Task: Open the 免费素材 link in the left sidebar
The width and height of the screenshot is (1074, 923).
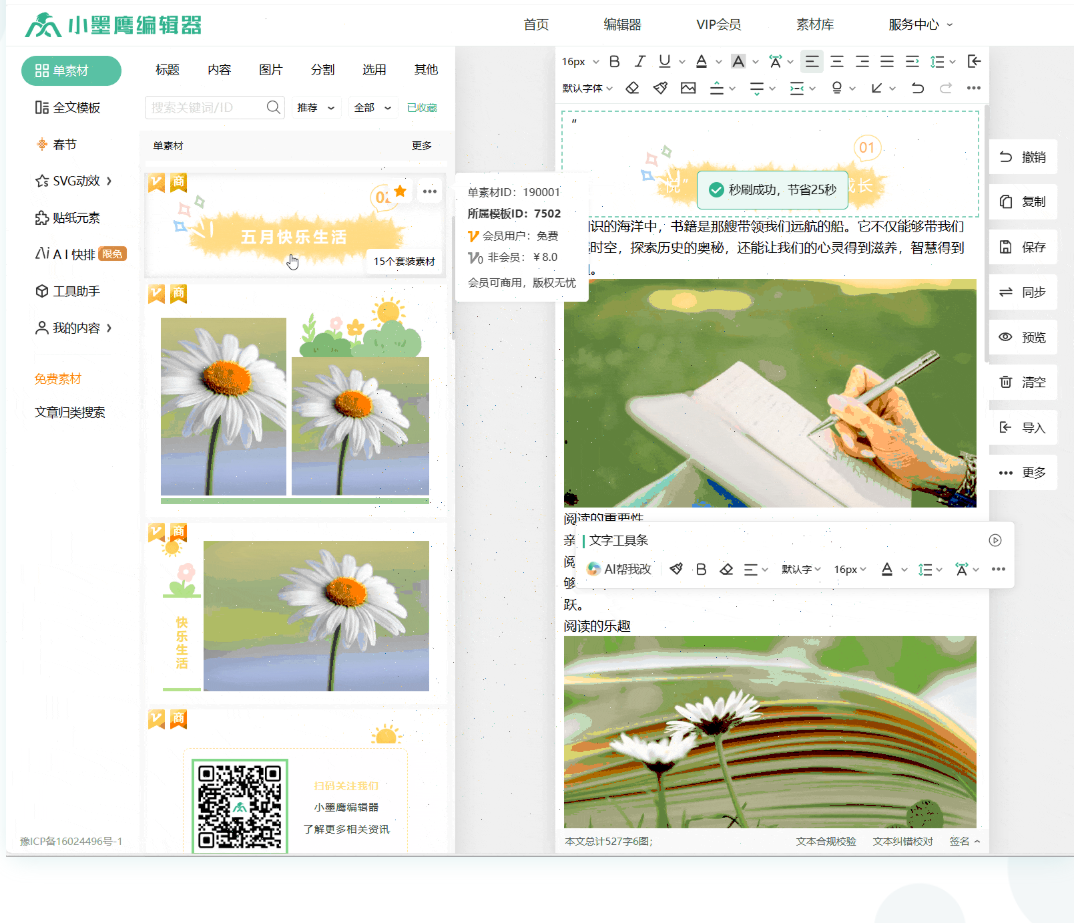Action: point(58,379)
